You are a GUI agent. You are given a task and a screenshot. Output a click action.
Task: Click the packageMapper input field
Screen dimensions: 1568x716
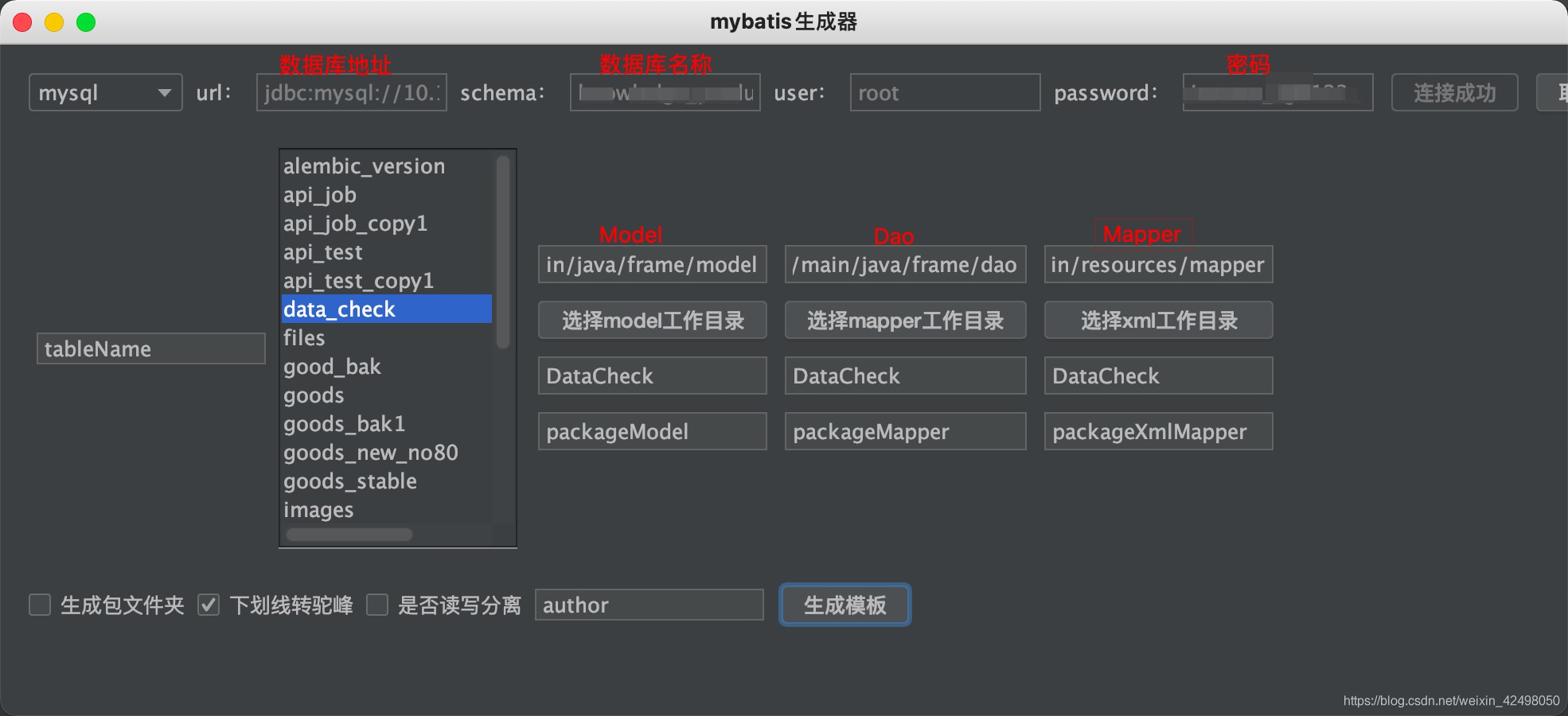coord(906,431)
